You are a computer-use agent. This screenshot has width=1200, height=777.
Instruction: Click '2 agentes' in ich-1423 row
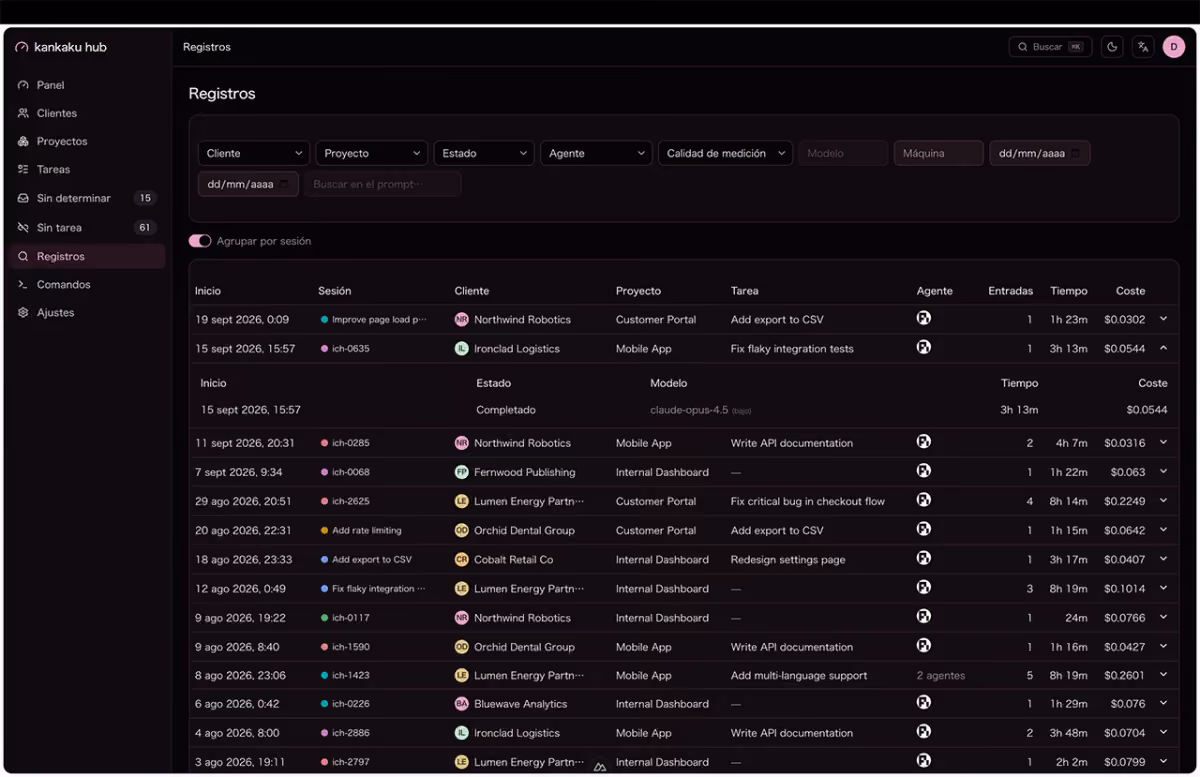tap(941, 676)
